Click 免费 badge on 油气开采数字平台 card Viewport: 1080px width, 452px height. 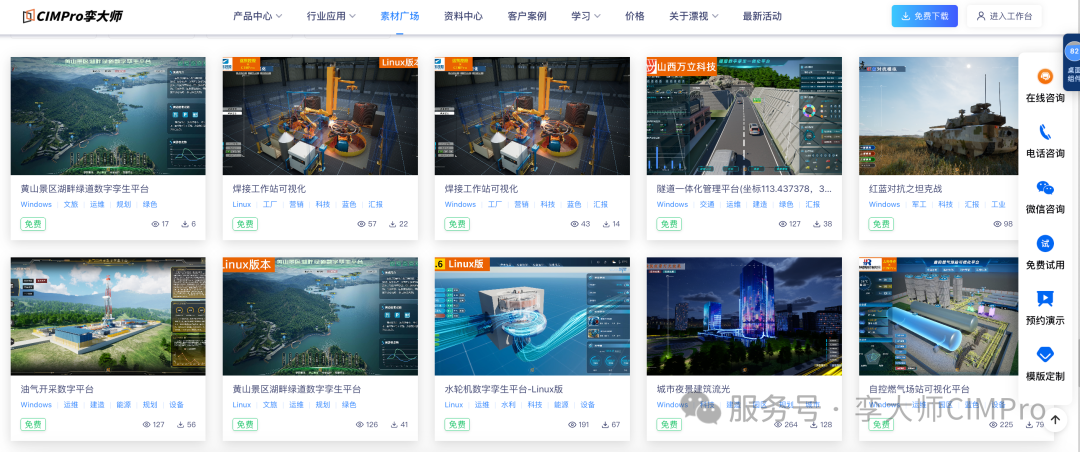[x=33, y=424]
